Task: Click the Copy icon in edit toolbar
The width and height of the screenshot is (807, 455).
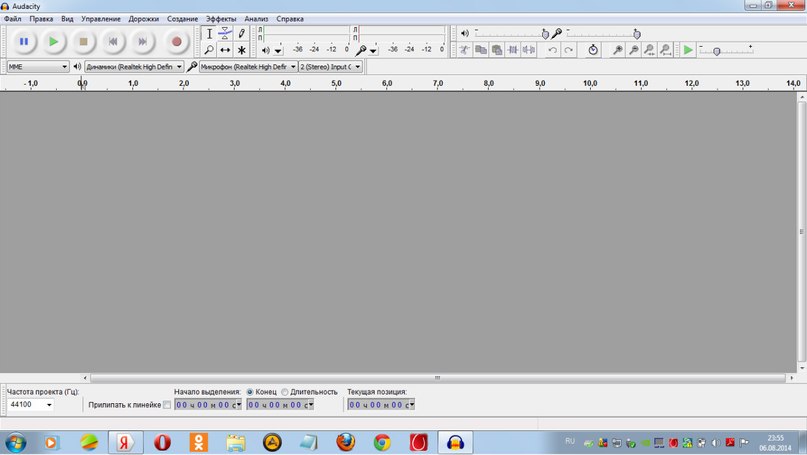Action: [x=481, y=50]
